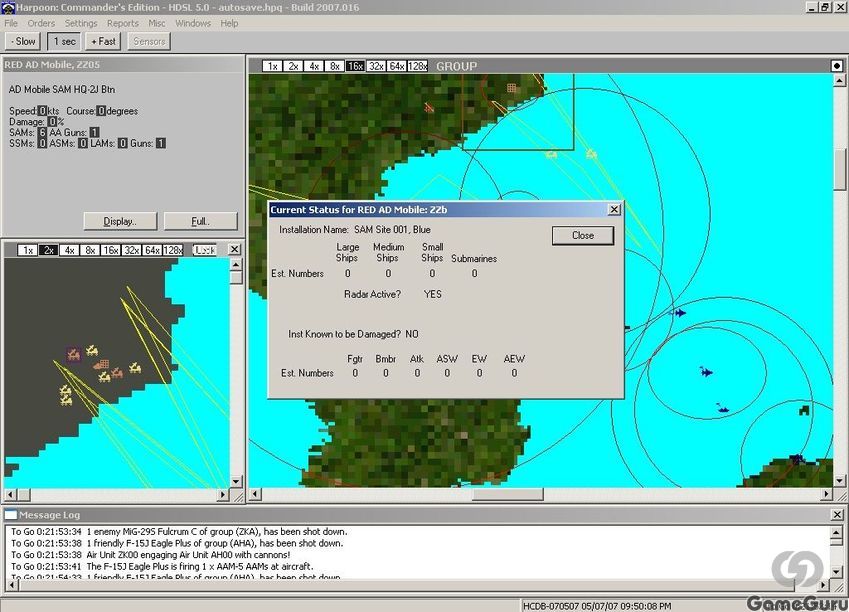Select the blue aircraft inside the smallest range circle

pyautogui.click(x=706, y=372)
